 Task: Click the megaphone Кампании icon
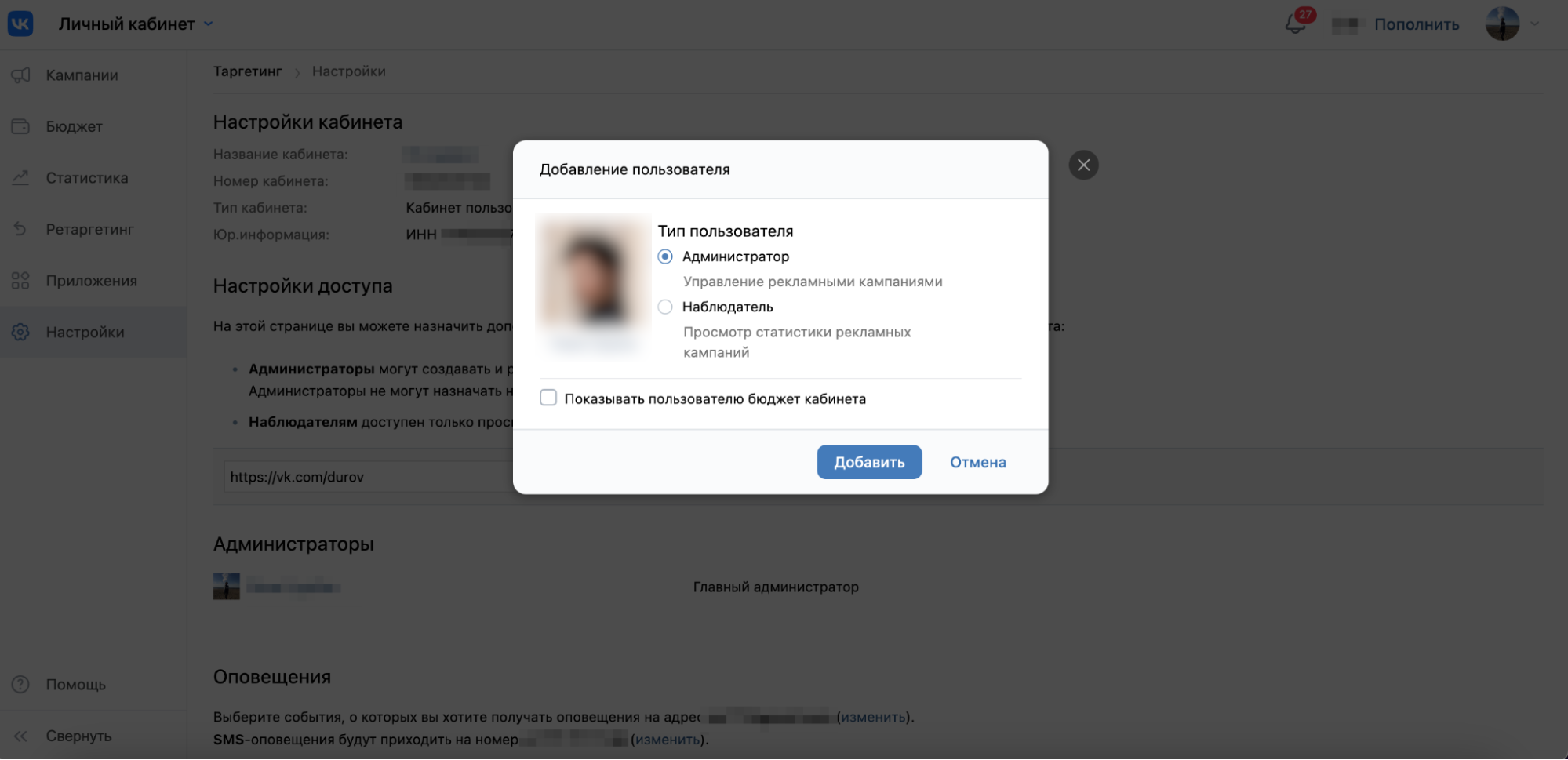click(20, 75)
